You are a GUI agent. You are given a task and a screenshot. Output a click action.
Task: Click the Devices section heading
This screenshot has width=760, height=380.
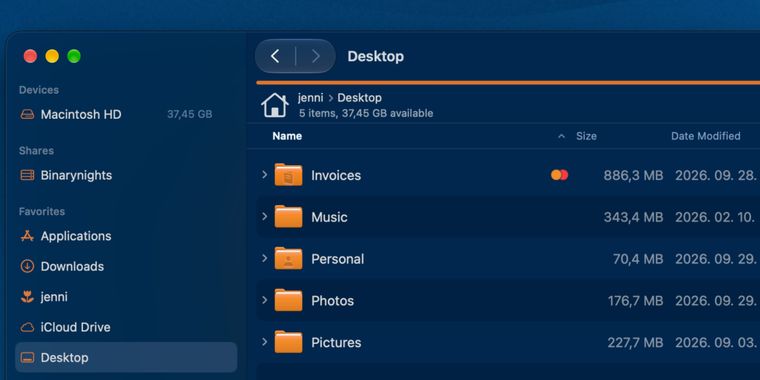(39, 90)
